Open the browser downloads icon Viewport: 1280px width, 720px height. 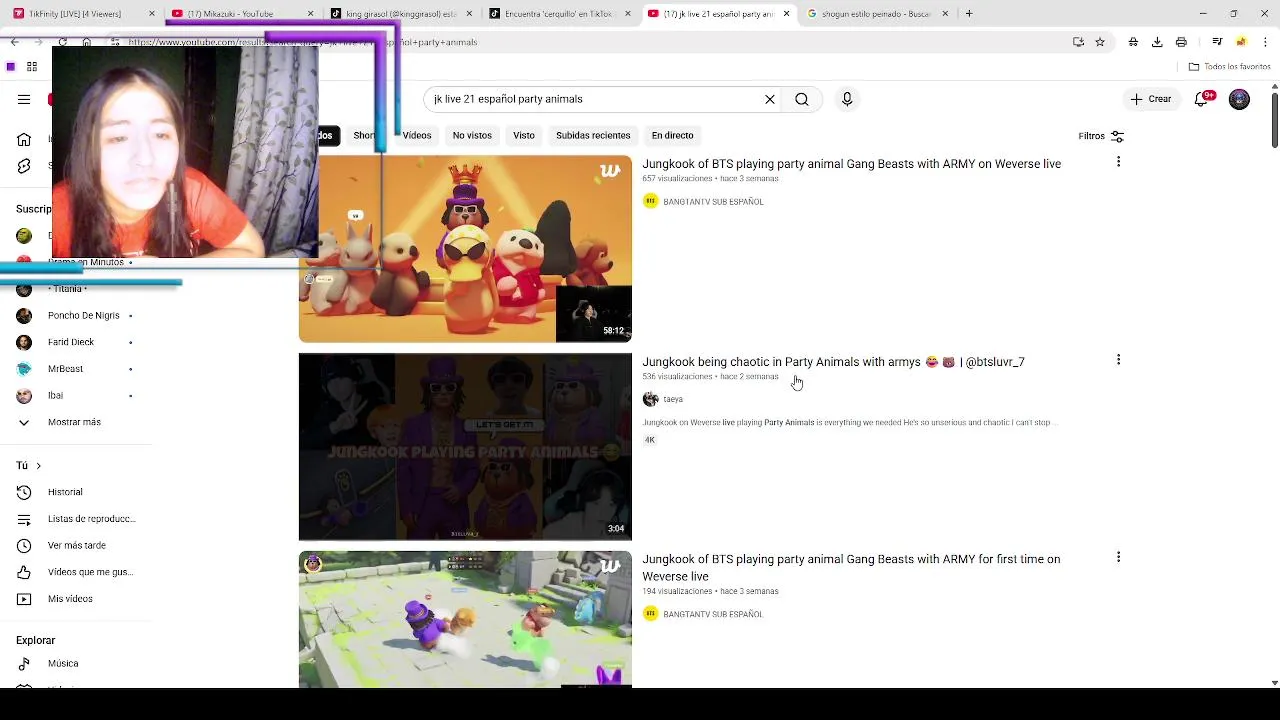[x=1157, y=42]
